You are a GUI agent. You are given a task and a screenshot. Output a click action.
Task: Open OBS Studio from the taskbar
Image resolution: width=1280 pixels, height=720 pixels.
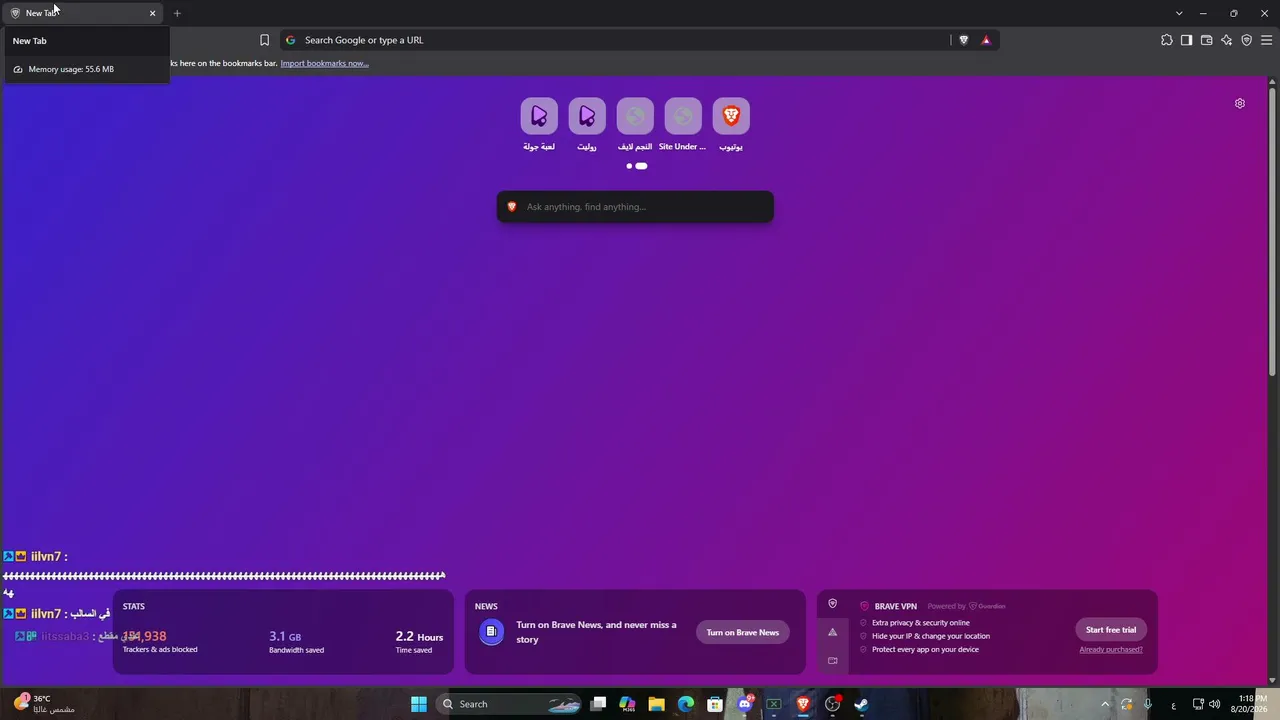click(x=832, y=704)
